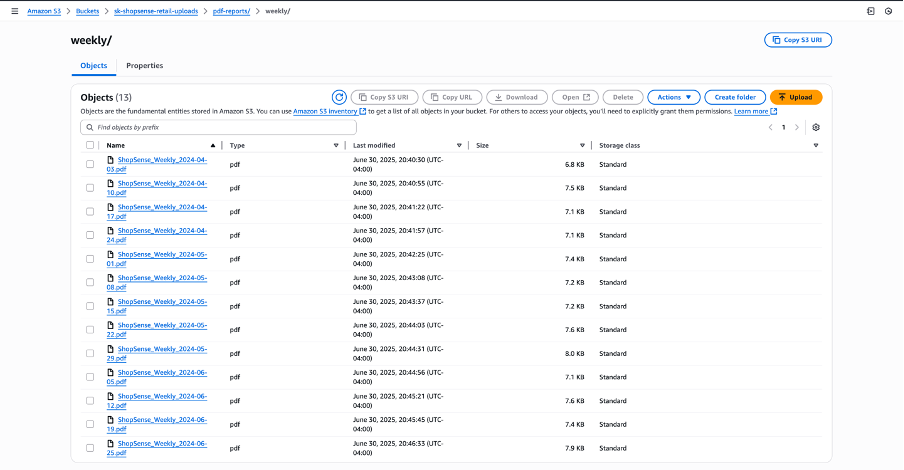Click the search magnifier icon
The width and height of the screenshot is (904, 470).
90,127
